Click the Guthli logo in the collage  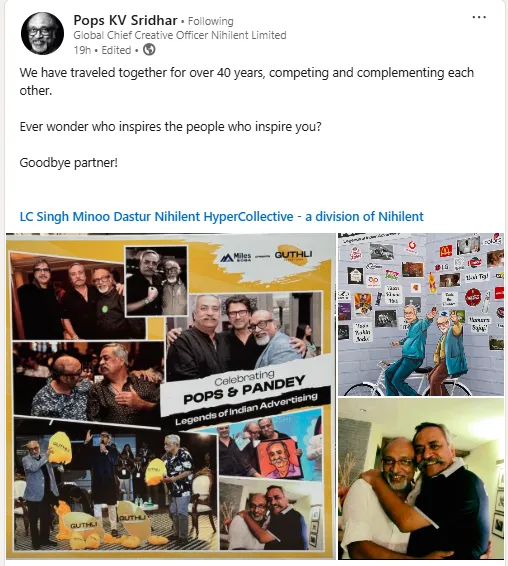pyautogui.click(x=293, y=255)
